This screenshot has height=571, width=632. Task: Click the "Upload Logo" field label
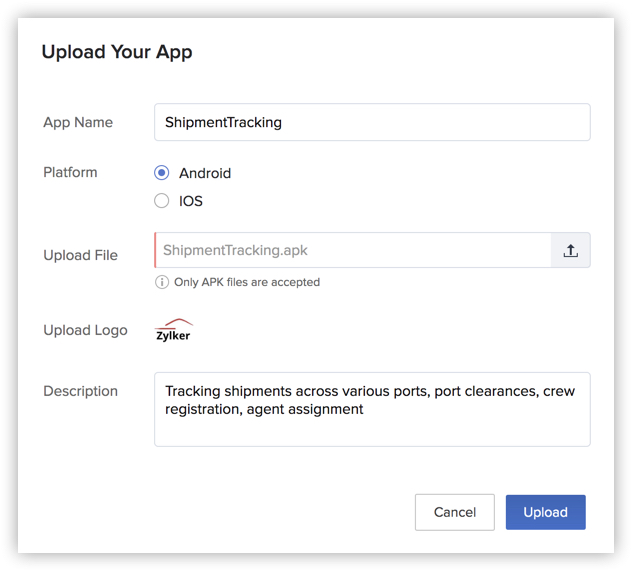(85, 330)
